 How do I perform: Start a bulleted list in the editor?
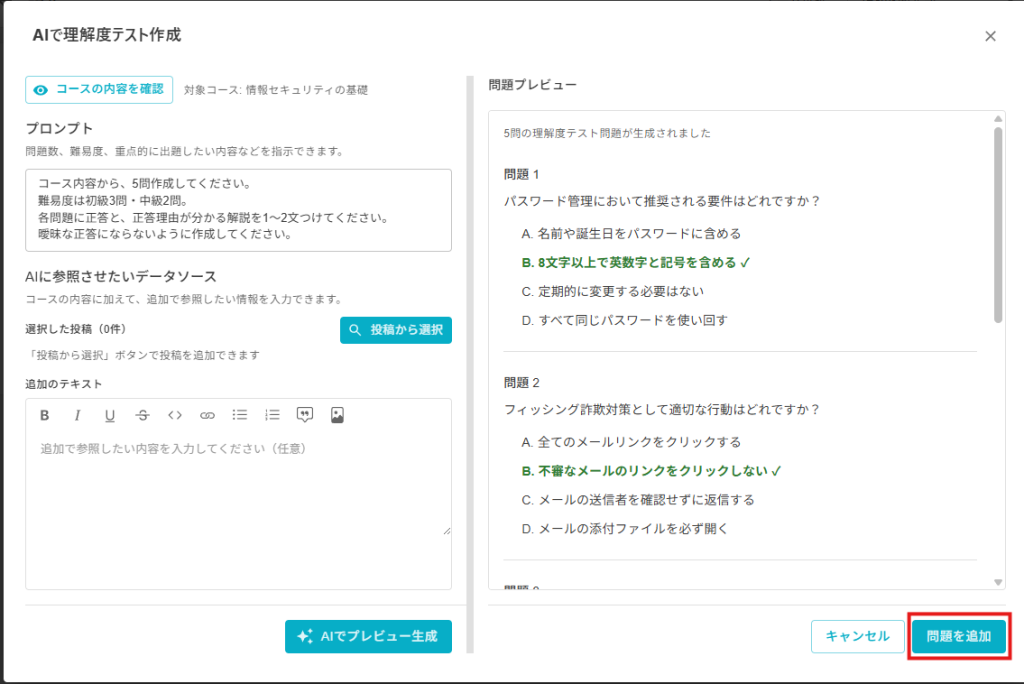(x=240, y=415)
